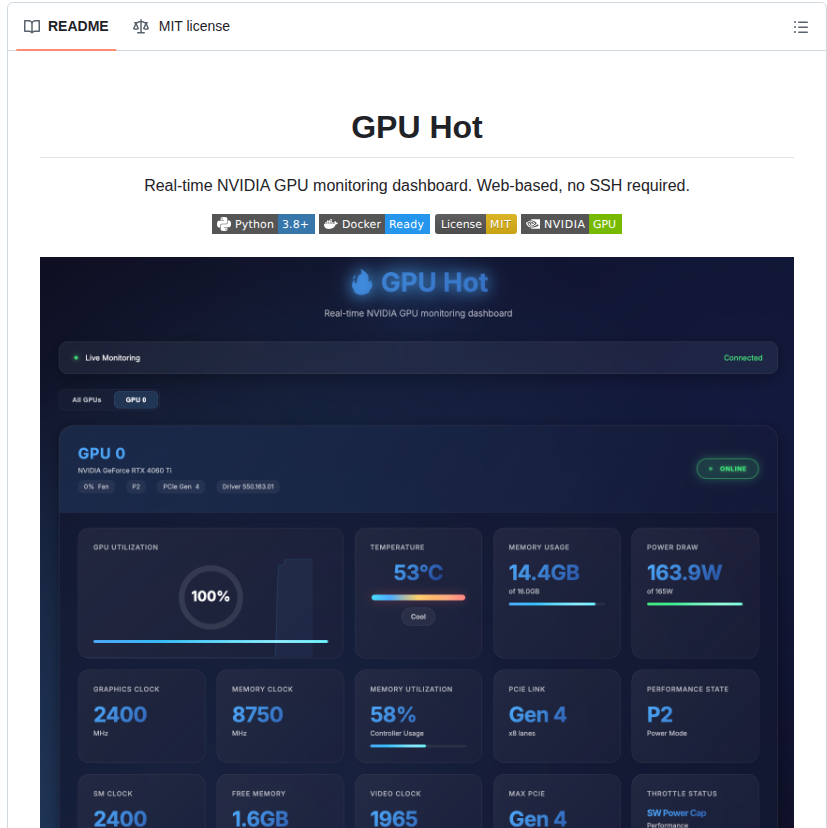Click the Connected status link
Screen dimensions: 827x828
742,357
